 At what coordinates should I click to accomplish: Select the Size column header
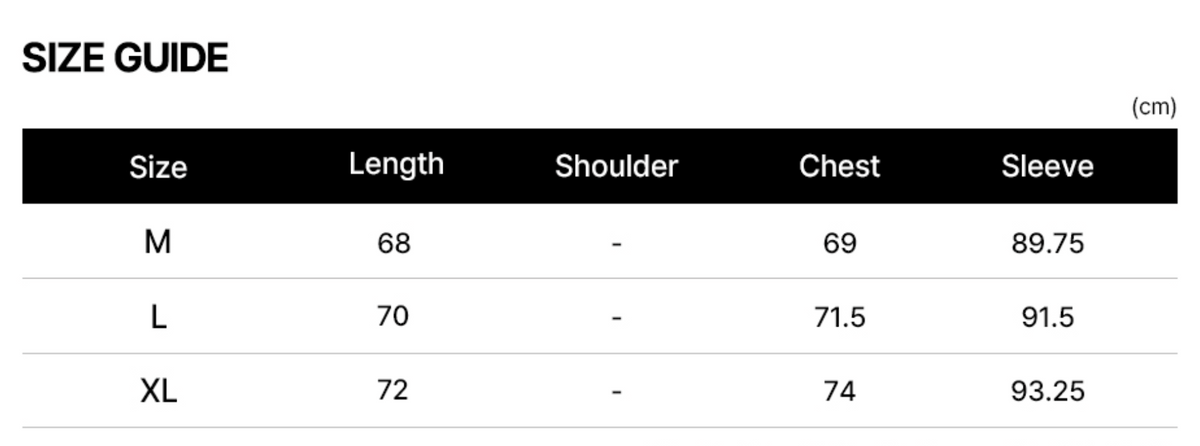coord(158,167)
